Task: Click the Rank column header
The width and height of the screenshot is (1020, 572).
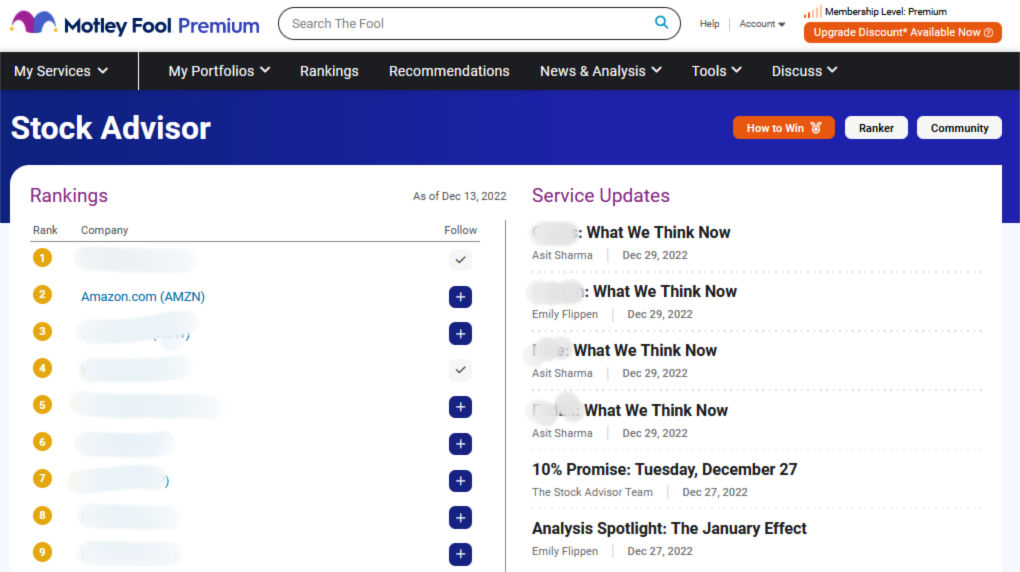Action: coord(45,230)
